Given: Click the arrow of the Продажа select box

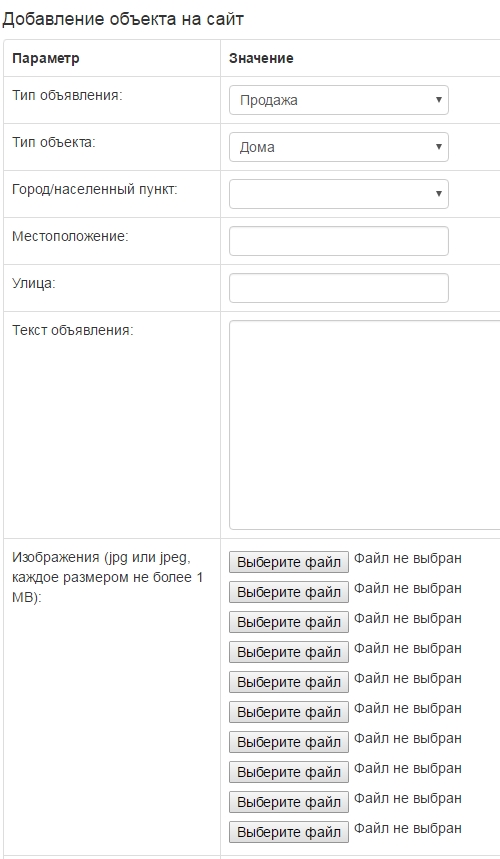Looking at the screenshot, I should pyautogui.click(x=439, y=100).
